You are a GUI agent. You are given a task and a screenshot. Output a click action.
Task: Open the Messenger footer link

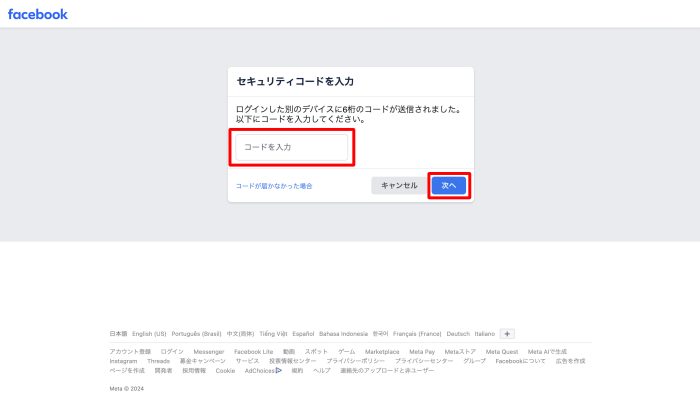[209, 352]
